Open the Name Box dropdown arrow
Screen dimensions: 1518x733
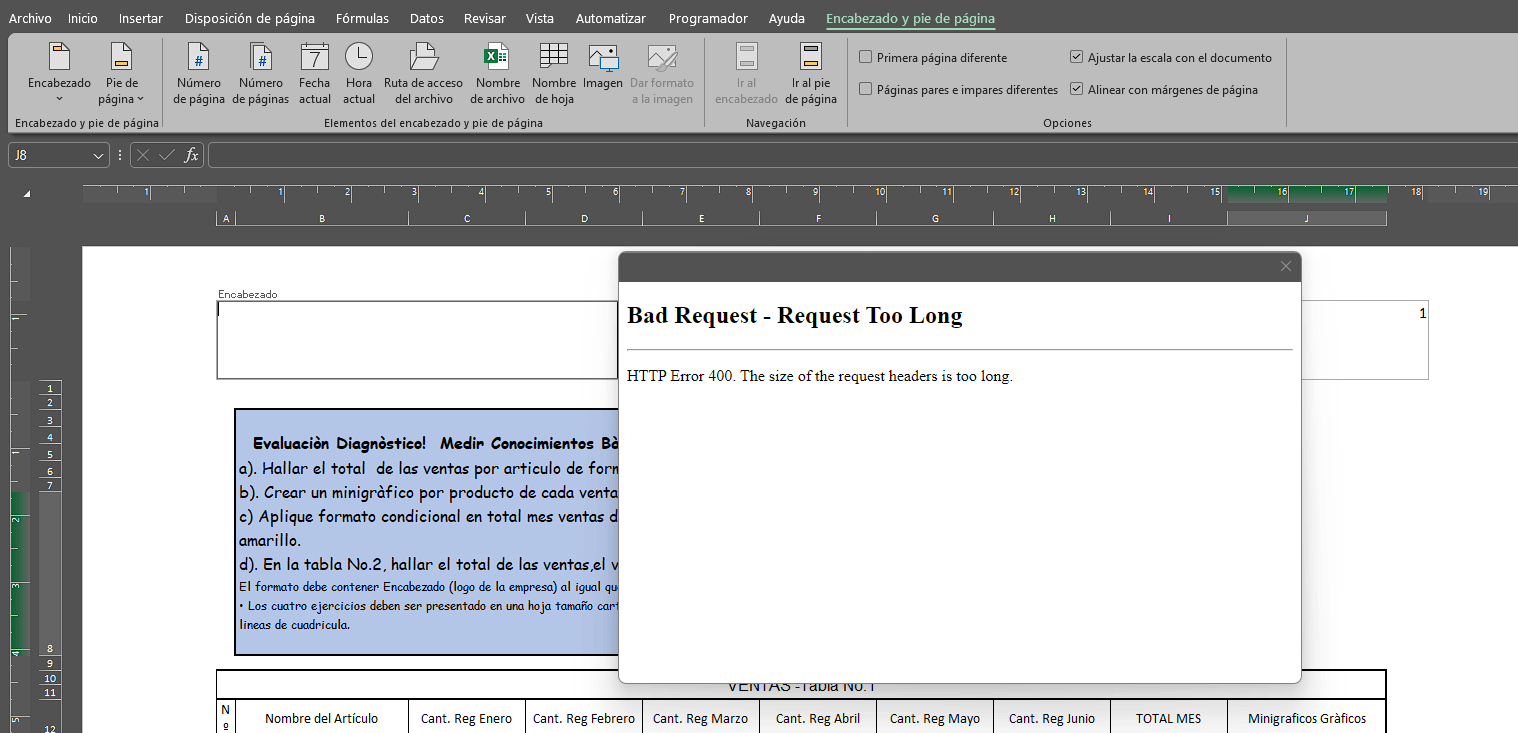pos(98,156)
